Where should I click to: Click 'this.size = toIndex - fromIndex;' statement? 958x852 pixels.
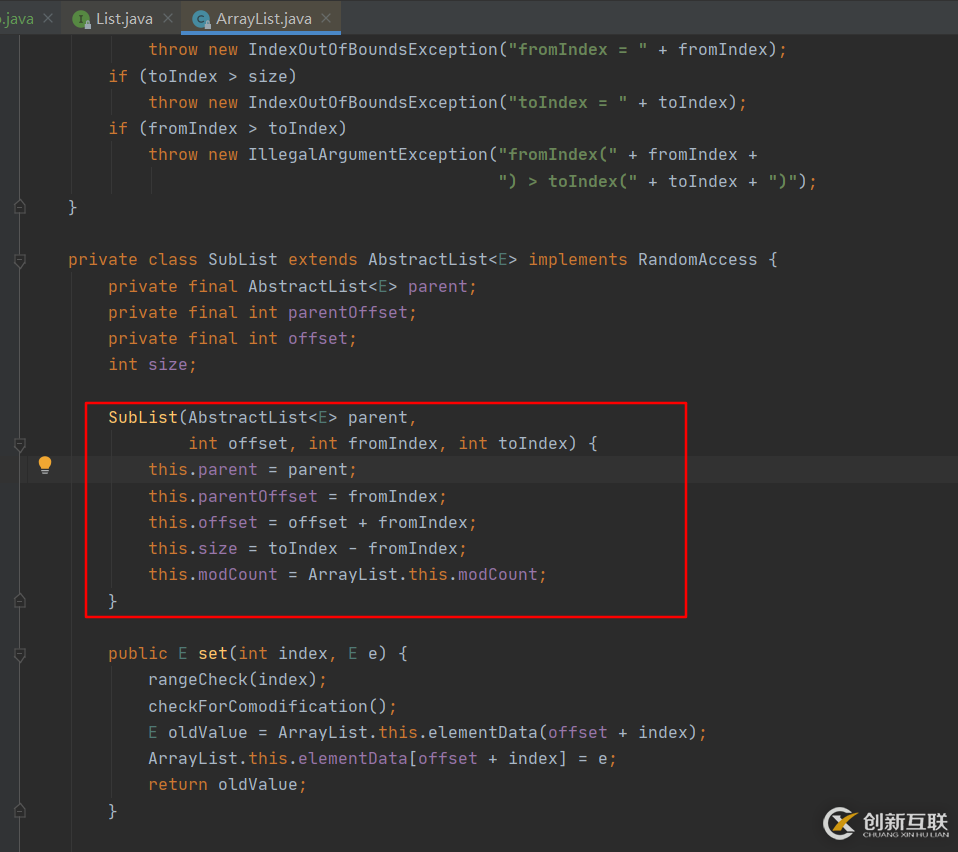(x=307, y=548)
